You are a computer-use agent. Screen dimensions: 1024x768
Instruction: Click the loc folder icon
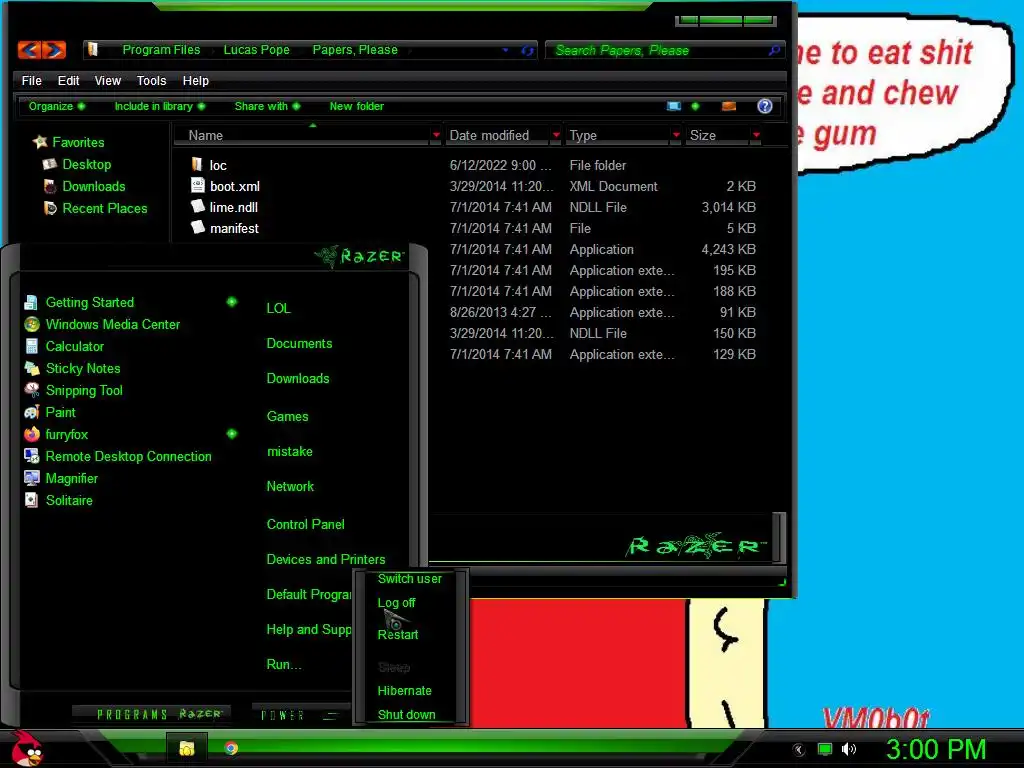(197, 165)
